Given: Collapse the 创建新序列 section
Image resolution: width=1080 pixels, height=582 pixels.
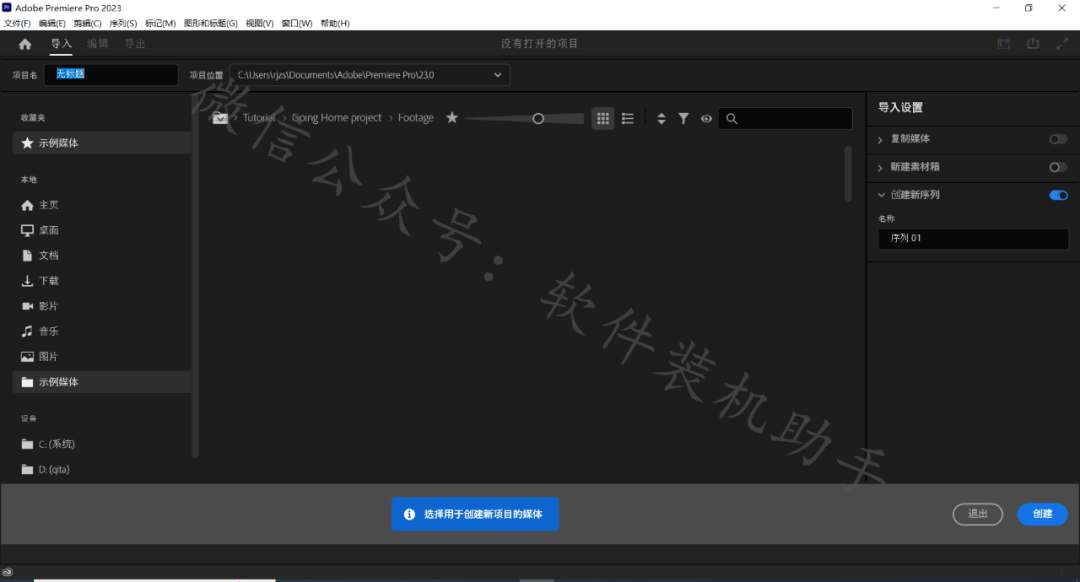Looking at the screenshot, I should [x=881, y=195].
